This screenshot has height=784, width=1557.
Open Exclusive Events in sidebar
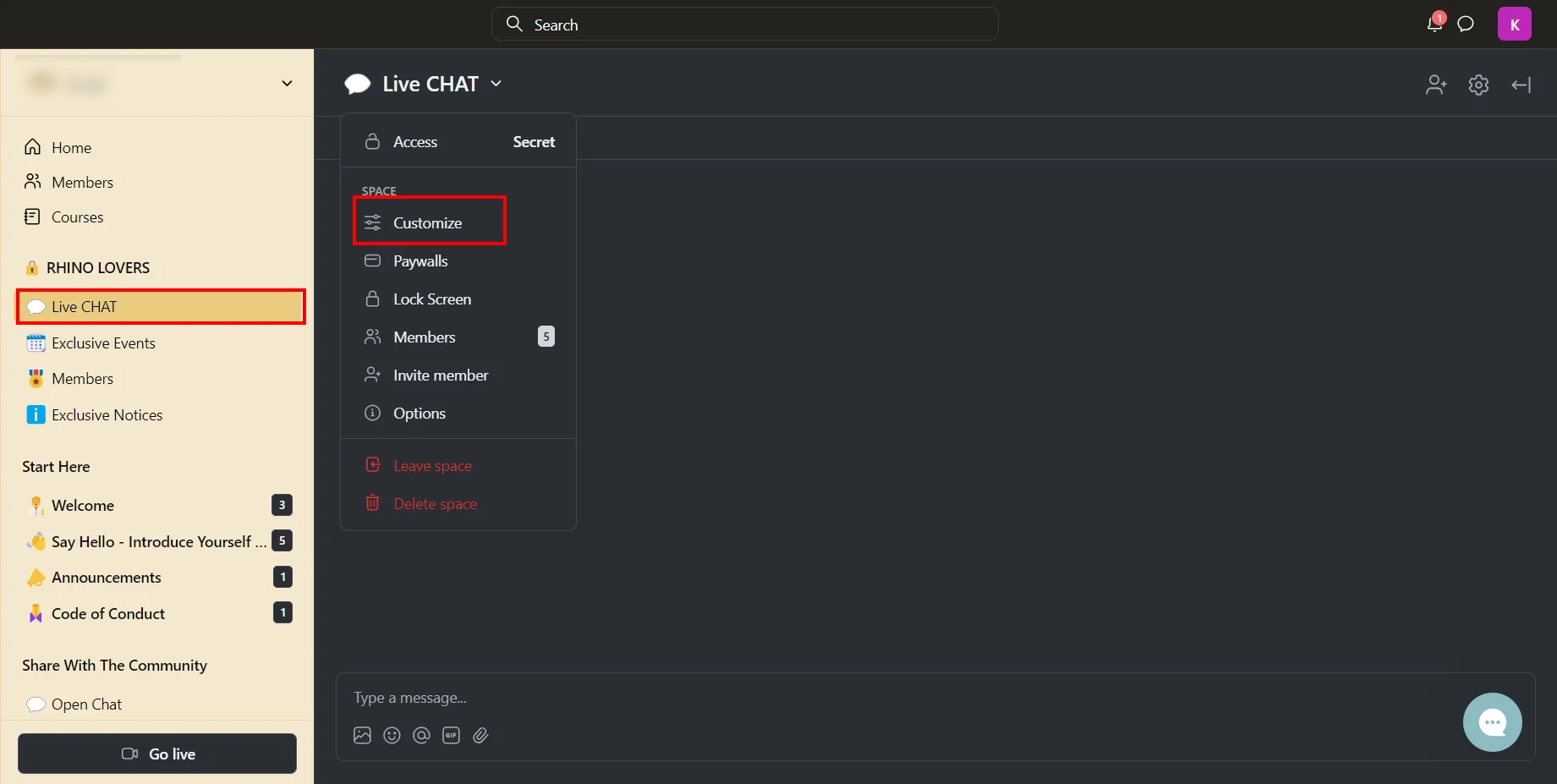[103, 343]
